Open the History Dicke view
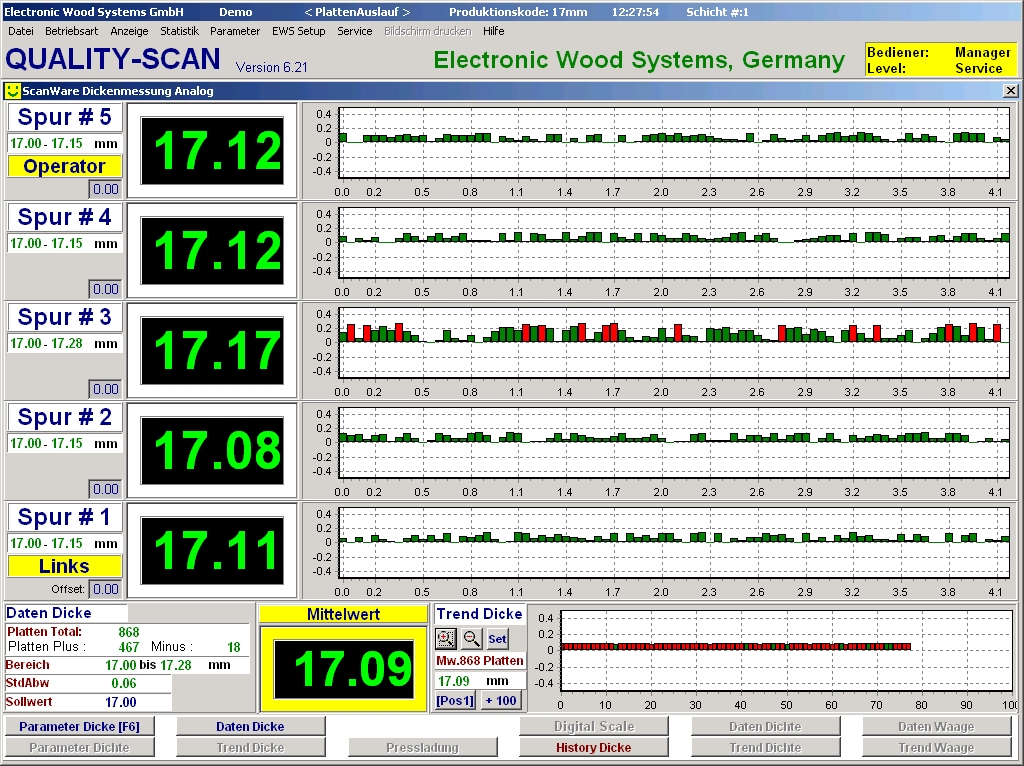 click(x=594, y=747)
